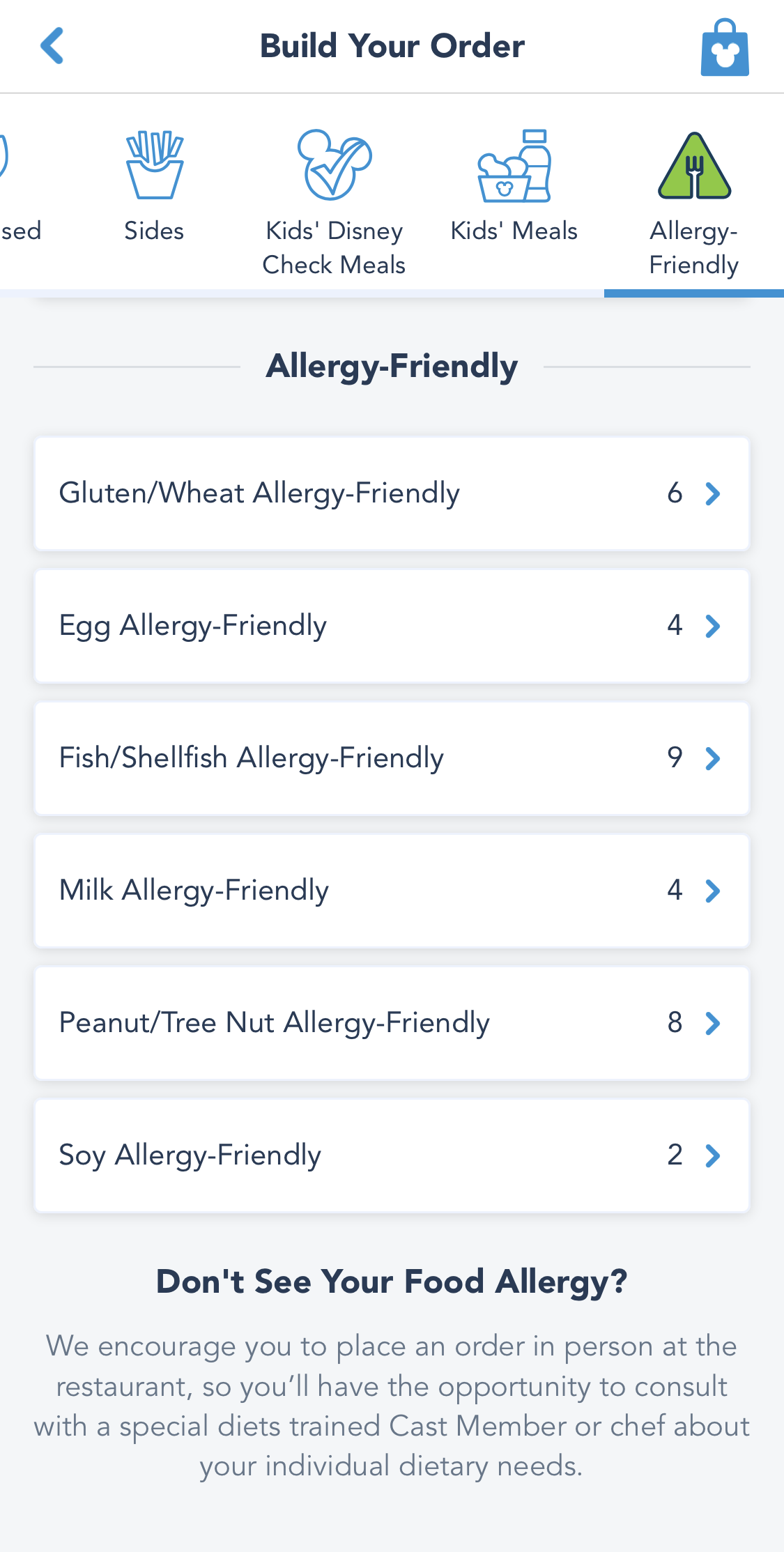Expand the Gluten/Wheat Allergy-Friendly chevron

click(712, 493)
